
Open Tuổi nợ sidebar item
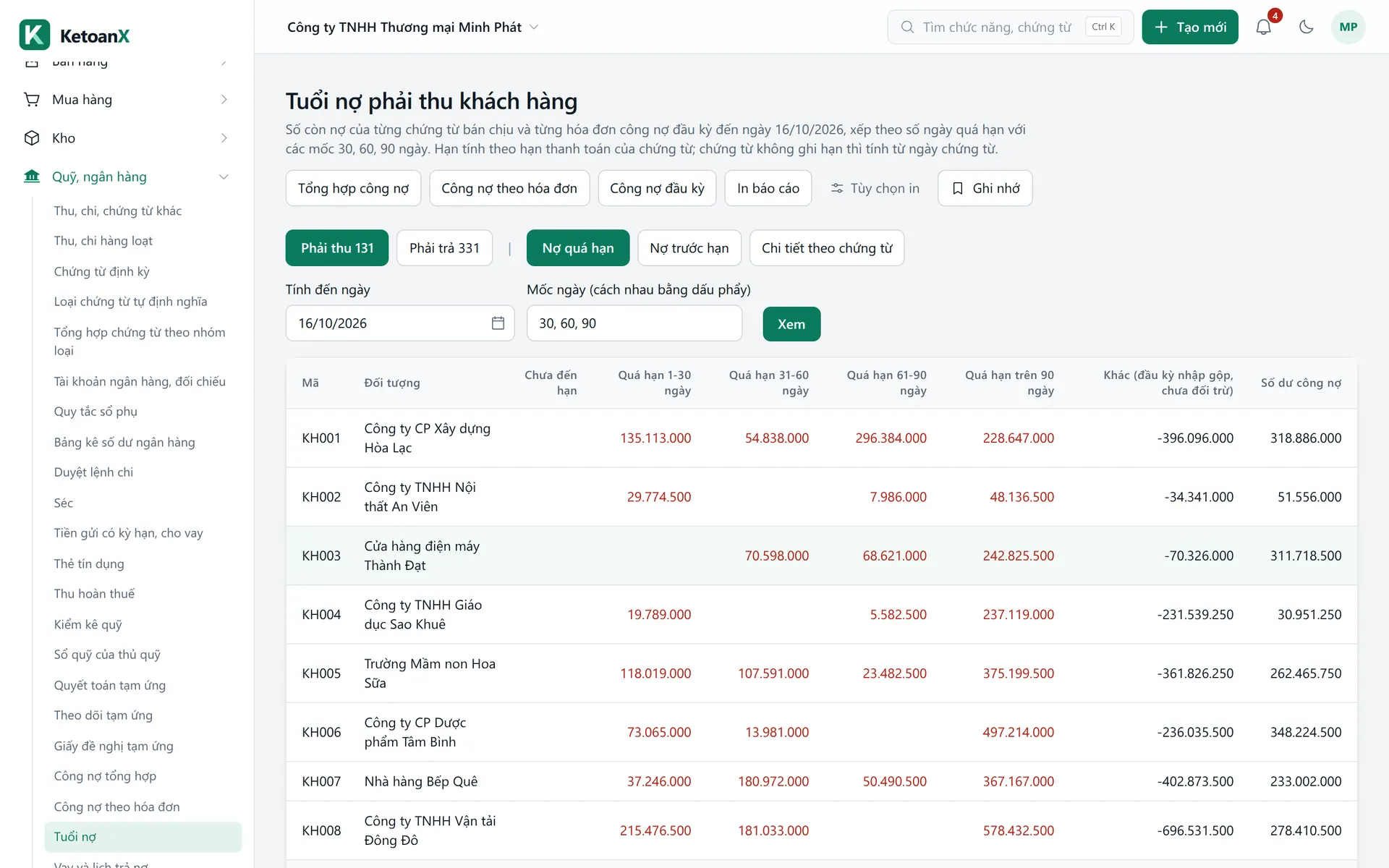[143, 837]
